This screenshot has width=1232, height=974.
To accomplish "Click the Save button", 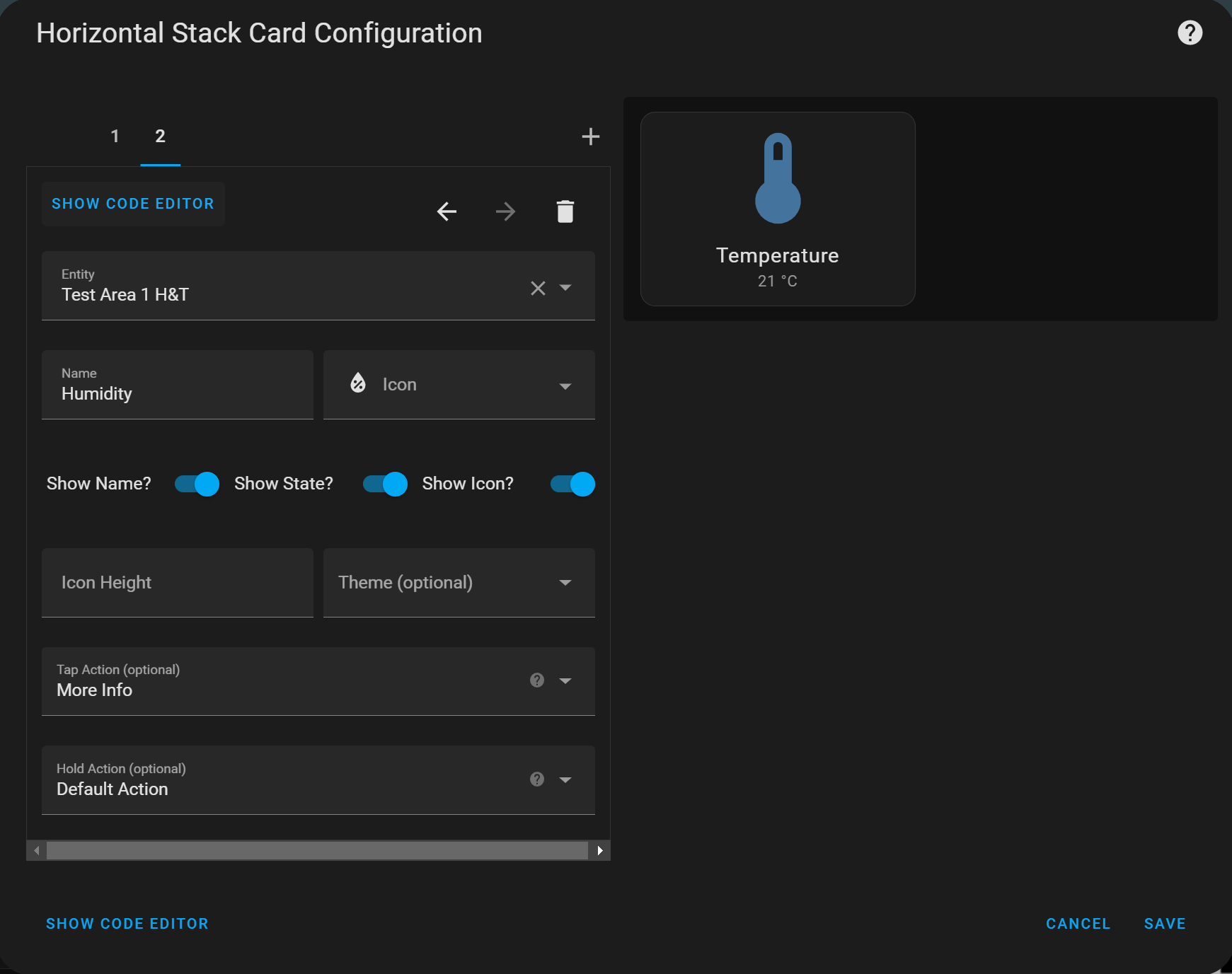I will click(x=1164, y=923).
